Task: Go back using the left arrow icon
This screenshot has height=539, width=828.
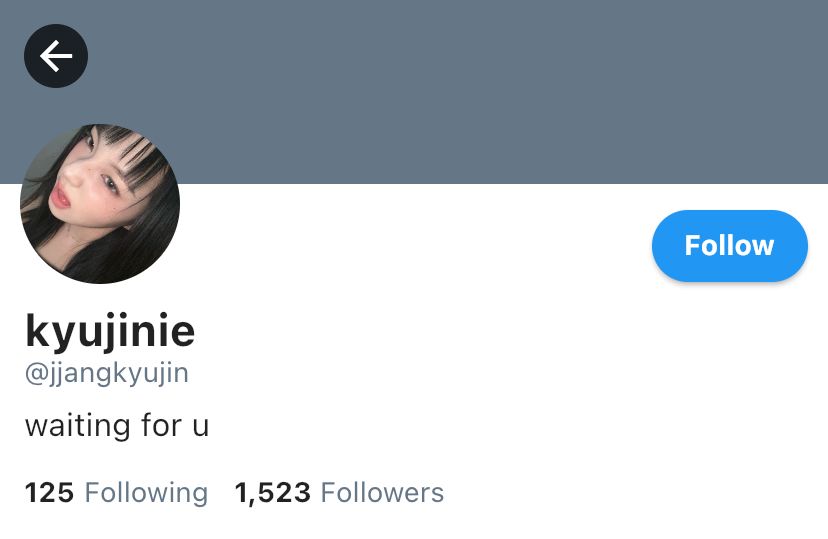Action: coord(55,56)
